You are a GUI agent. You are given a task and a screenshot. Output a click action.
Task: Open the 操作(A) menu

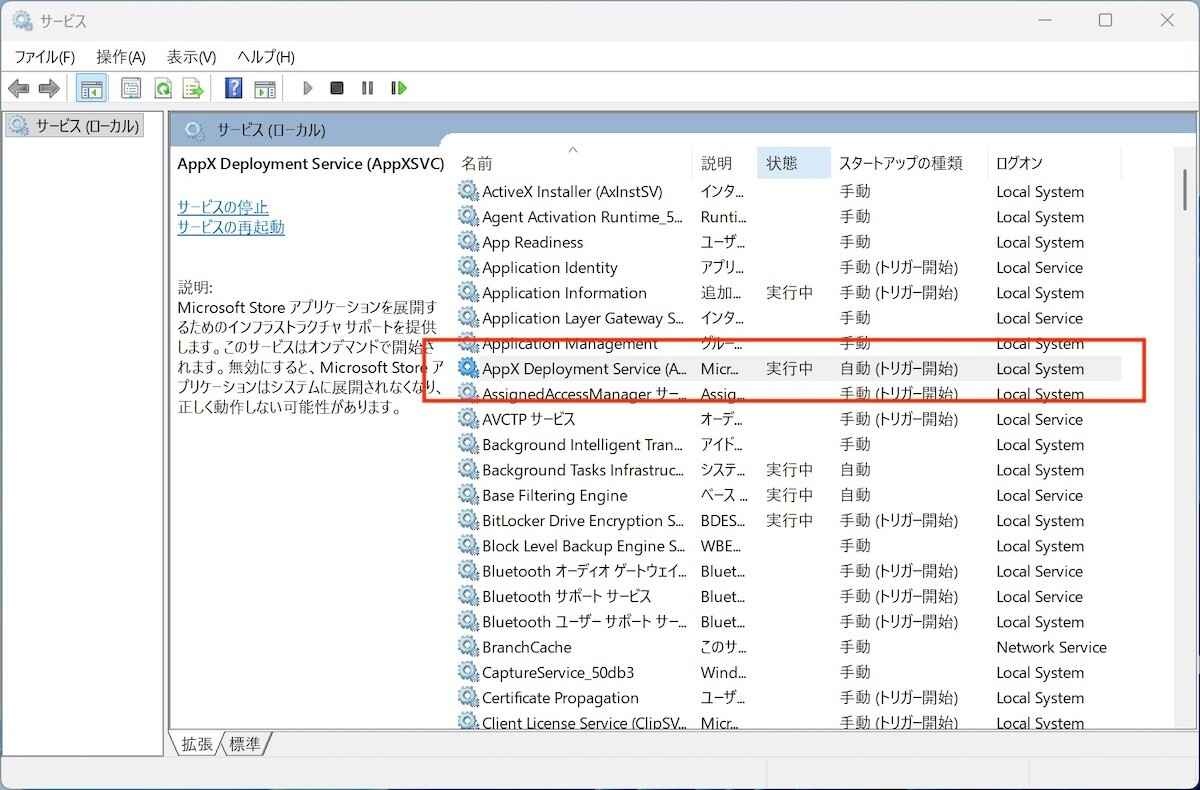(121, 57)
